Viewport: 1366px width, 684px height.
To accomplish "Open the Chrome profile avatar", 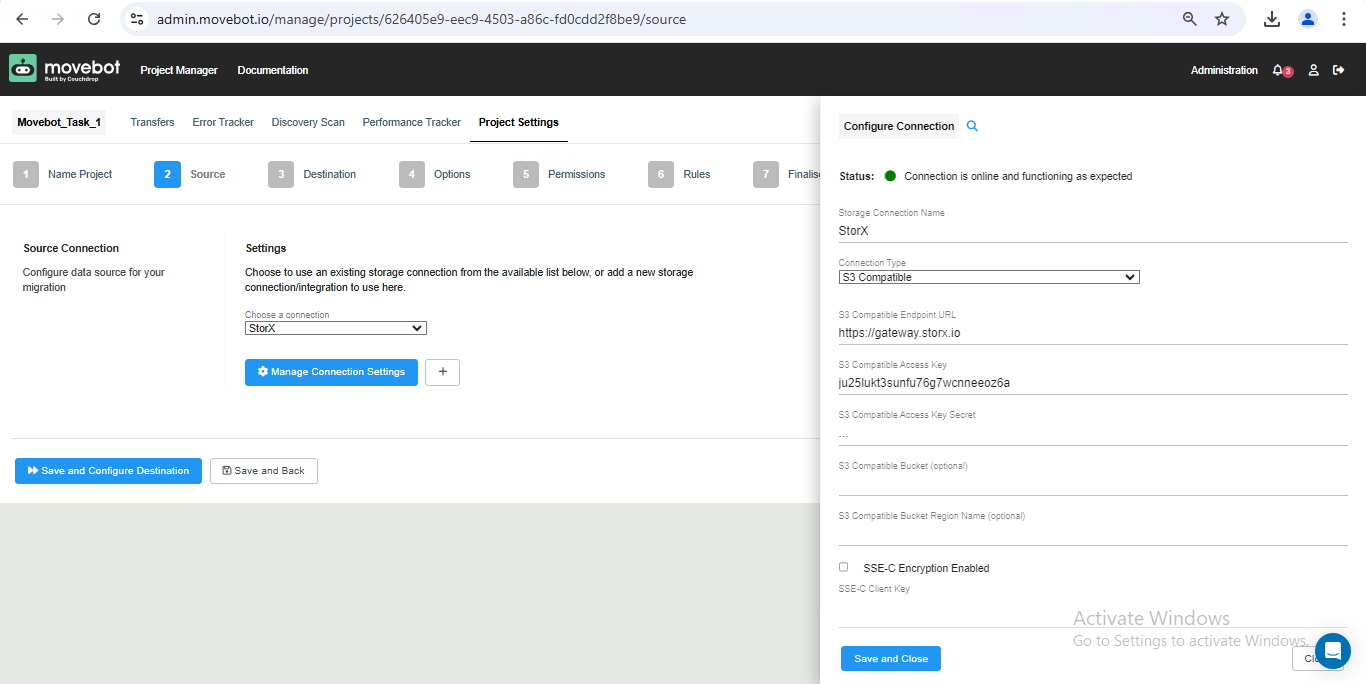I will [x=1308, y=19].
